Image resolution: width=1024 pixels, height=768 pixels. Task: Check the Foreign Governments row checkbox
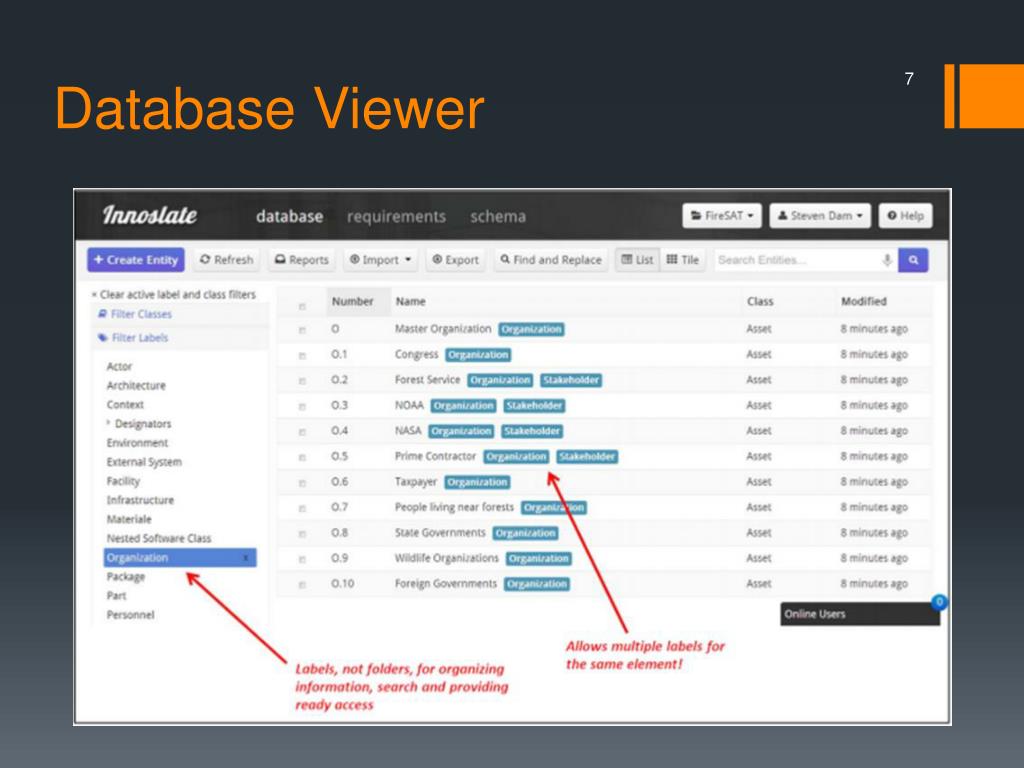tap(302, 585)
